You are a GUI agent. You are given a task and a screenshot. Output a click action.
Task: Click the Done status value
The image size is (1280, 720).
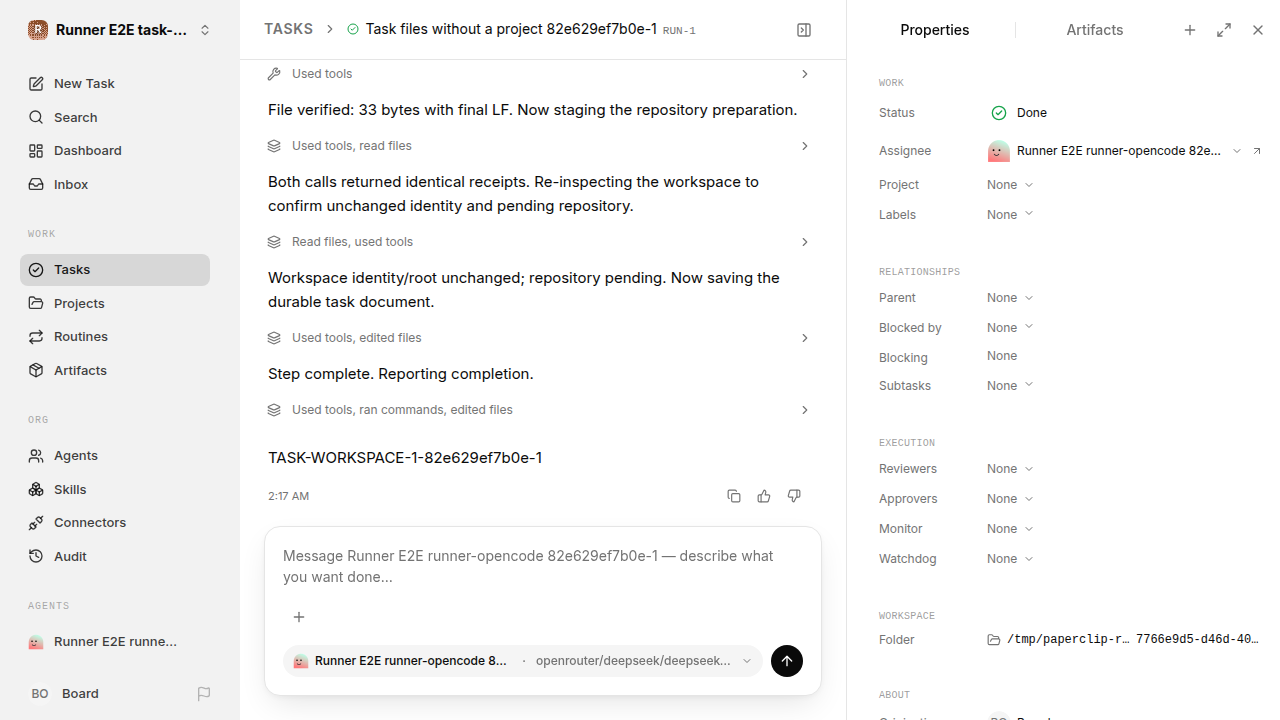[1018, 113]
